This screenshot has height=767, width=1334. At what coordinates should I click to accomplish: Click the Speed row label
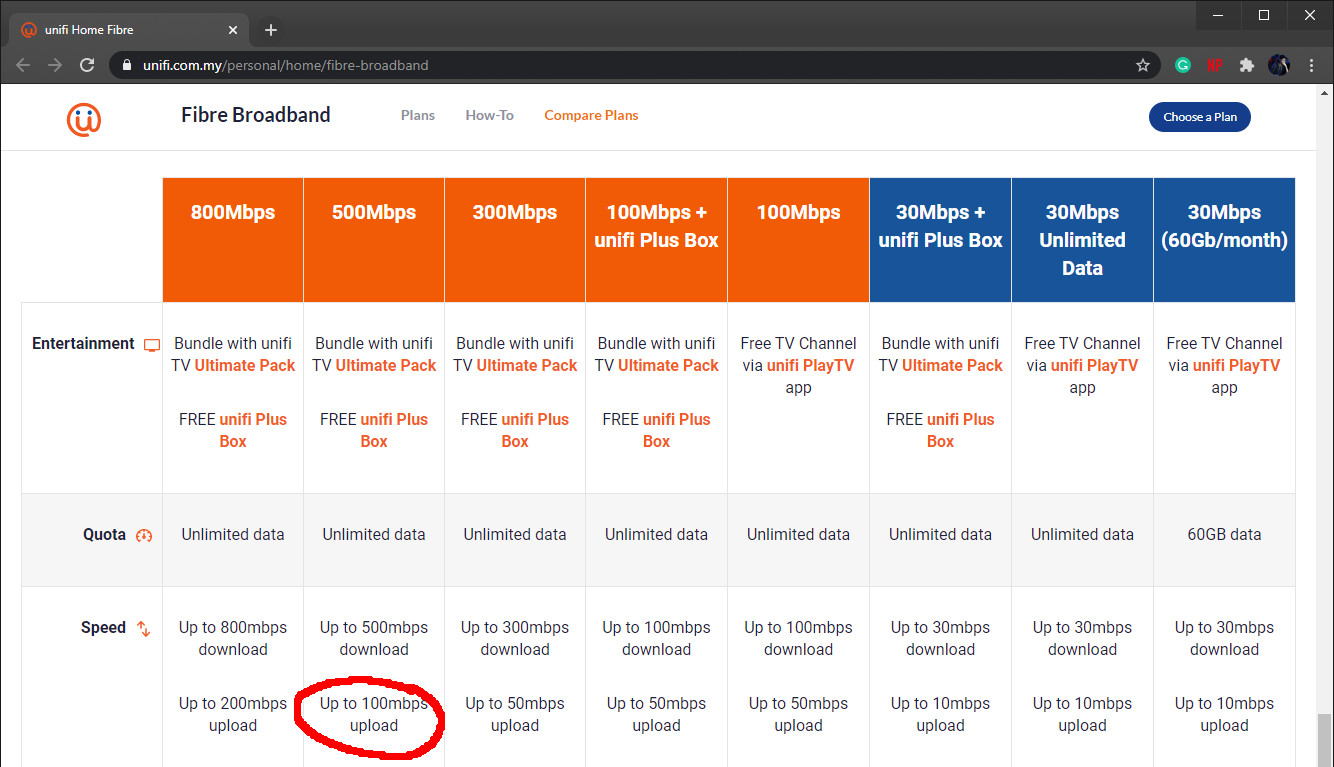pyautogui.click(x=103, y=627)
